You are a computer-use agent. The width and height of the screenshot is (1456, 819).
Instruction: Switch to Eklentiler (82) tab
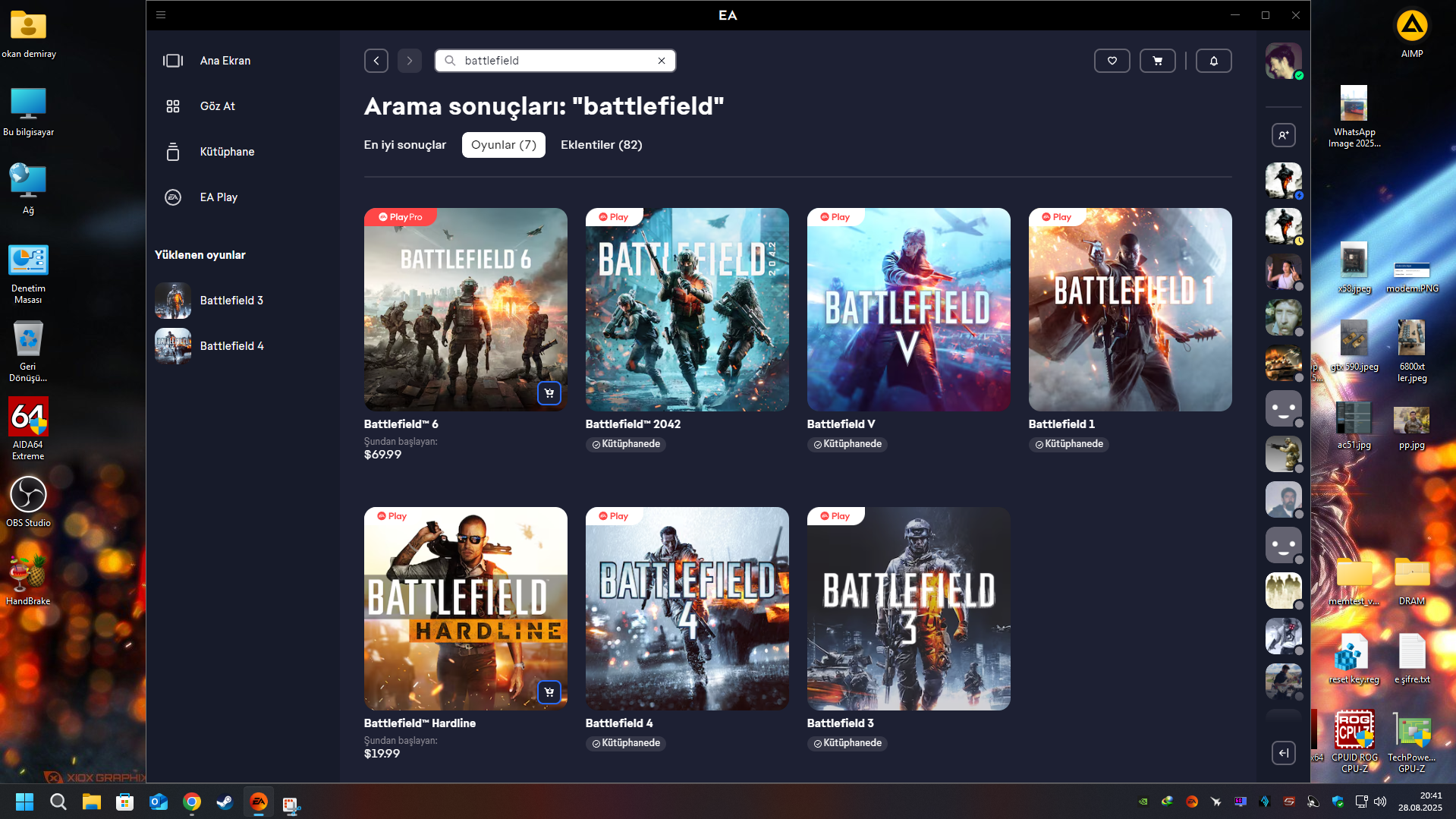[602, 145]
